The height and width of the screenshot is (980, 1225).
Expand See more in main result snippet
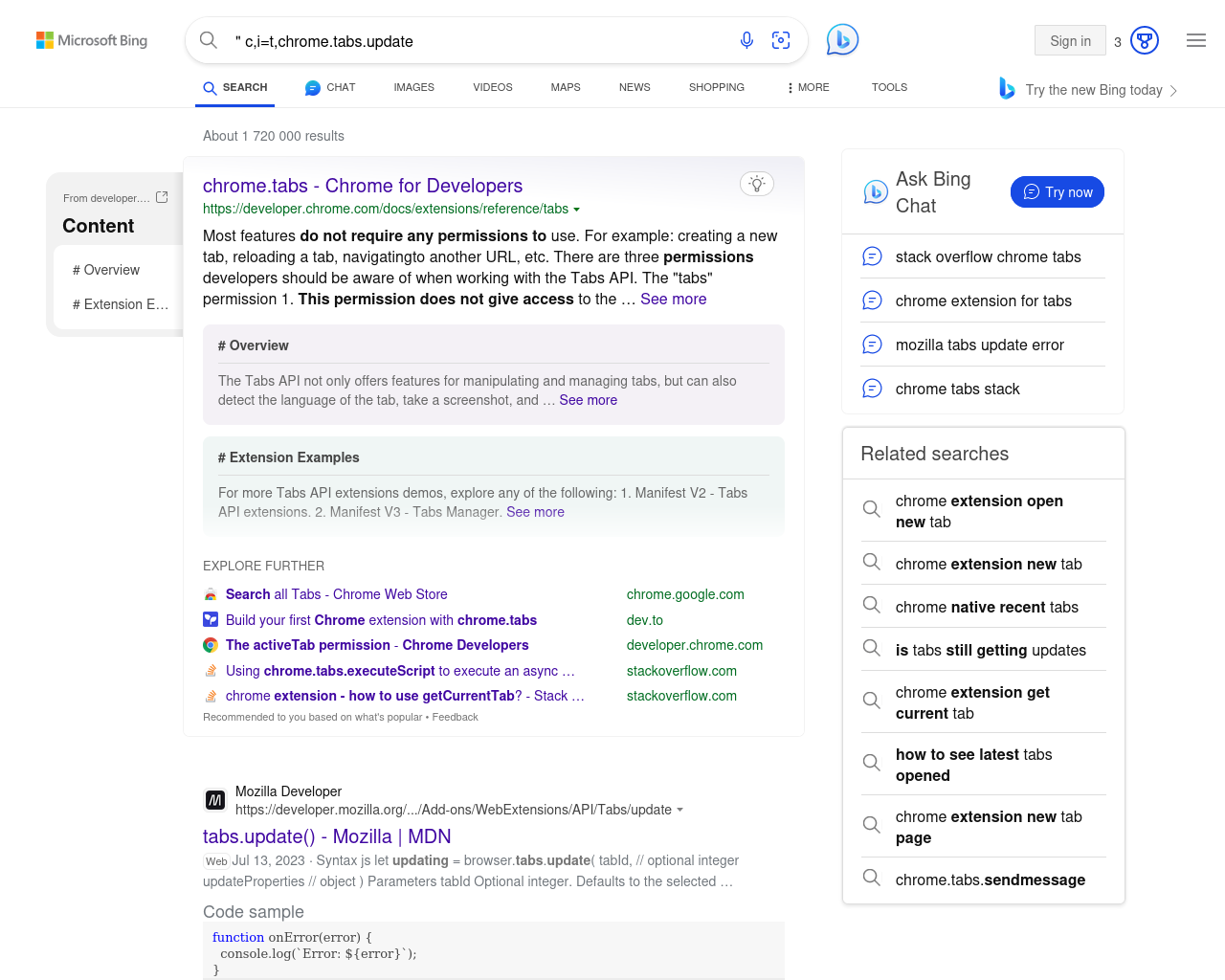(674, 299)
